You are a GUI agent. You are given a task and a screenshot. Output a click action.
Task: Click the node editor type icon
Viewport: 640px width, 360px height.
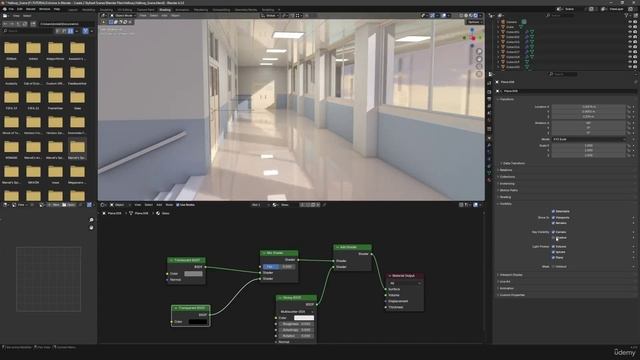[104, 205]
